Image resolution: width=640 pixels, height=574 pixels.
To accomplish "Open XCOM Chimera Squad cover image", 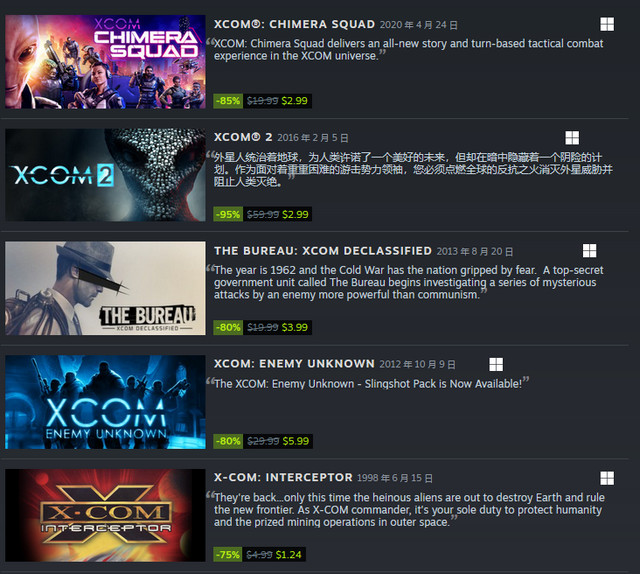I will tap(105, 62).
